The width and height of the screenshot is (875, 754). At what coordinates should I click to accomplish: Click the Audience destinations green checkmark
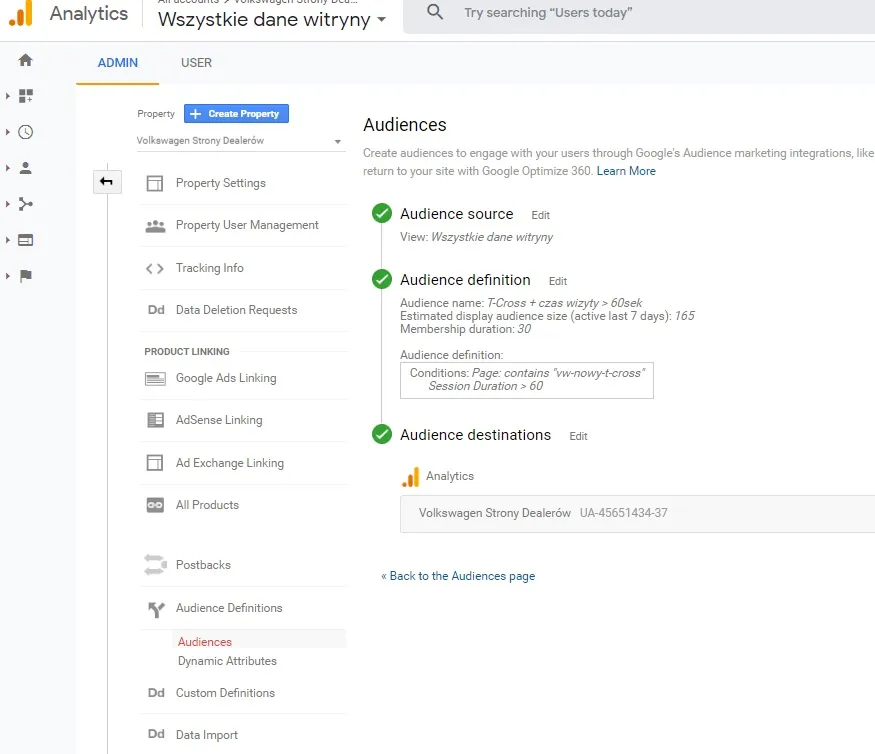tap(382, 434)
